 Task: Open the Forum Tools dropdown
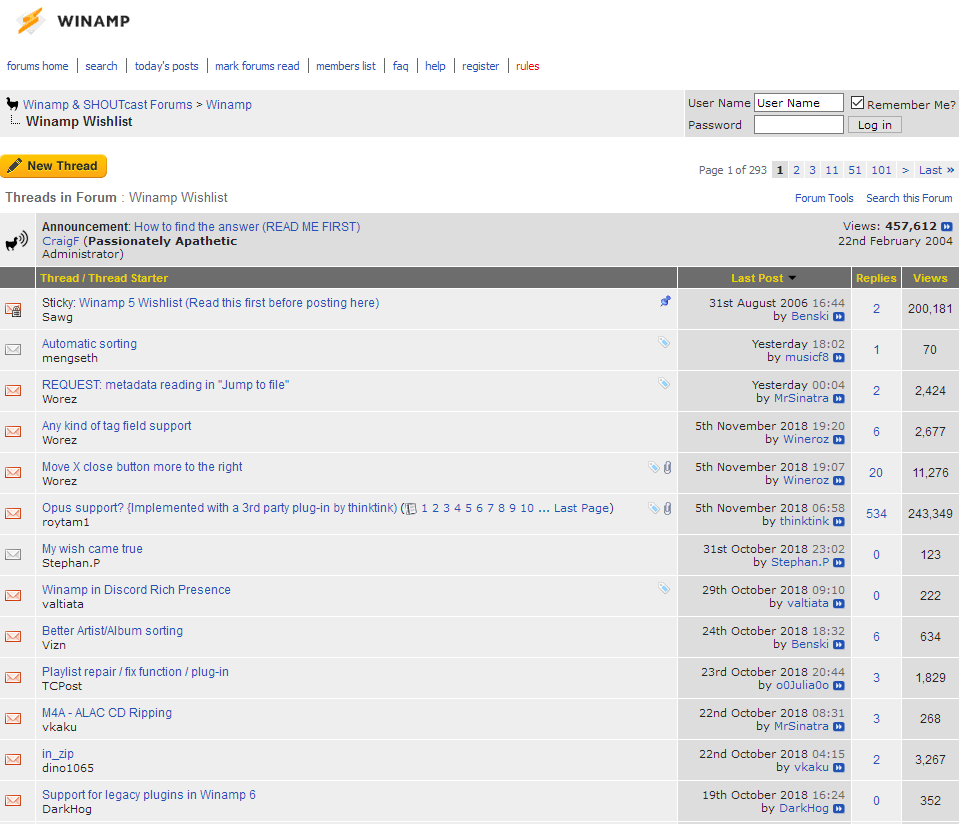pos(824,198)
